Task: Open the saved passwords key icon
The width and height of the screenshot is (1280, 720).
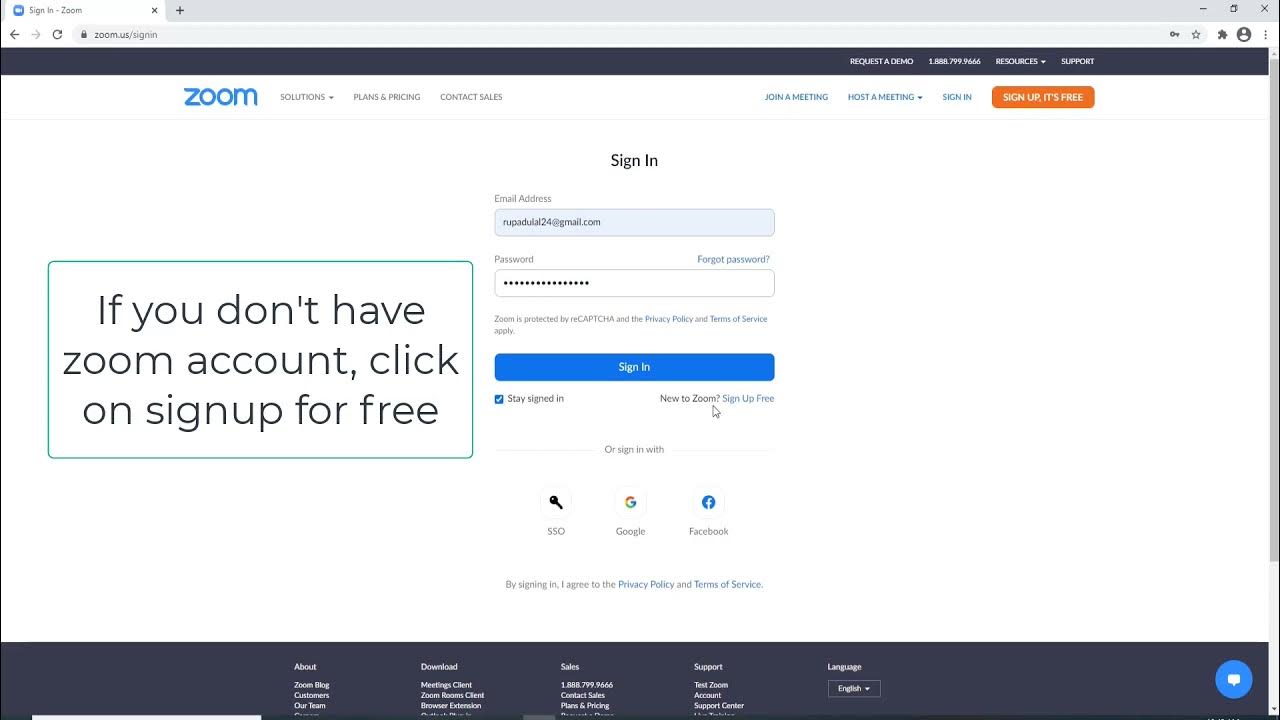Action: point(1174,34)
